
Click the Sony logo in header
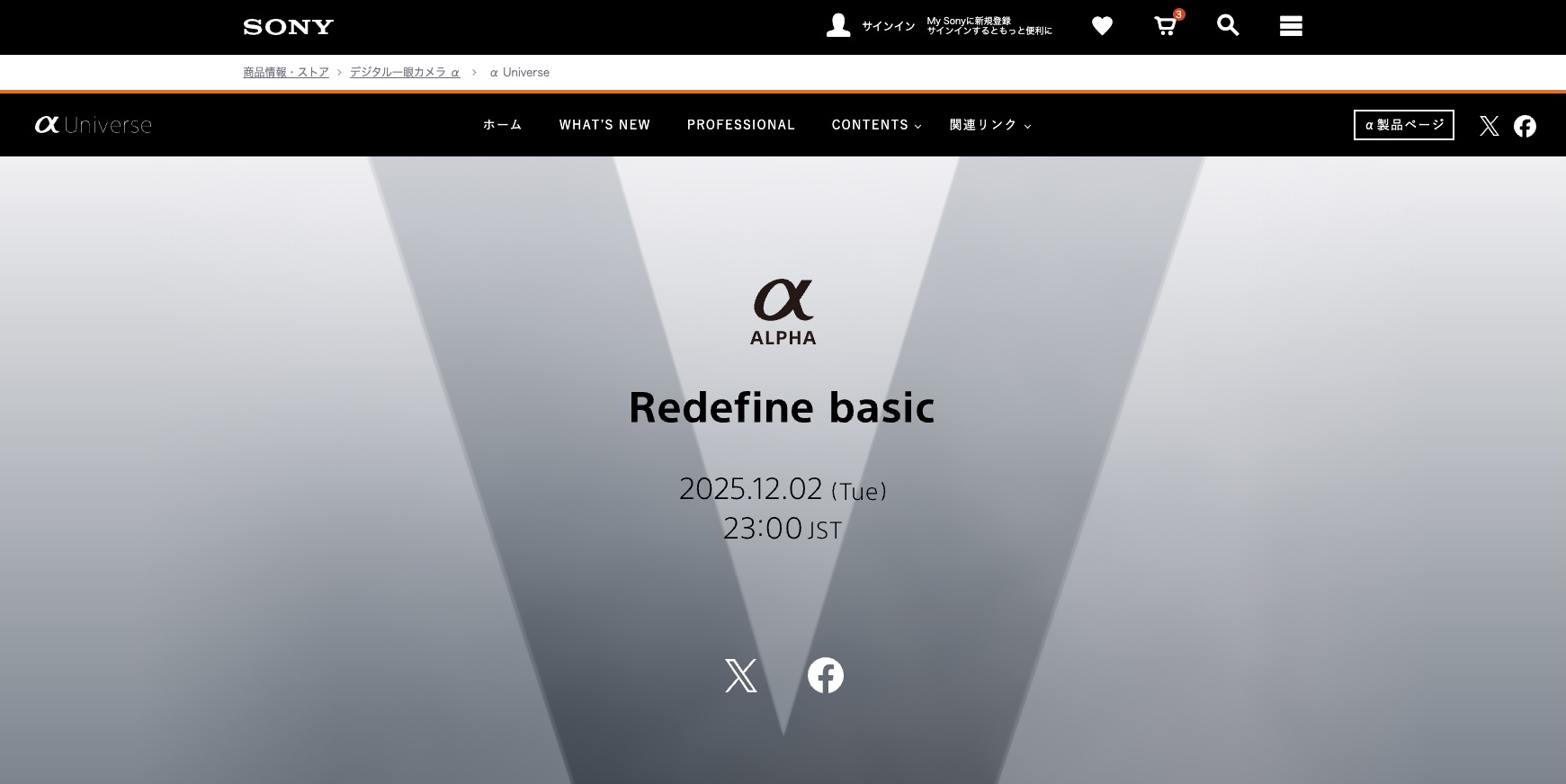coord(288,27)
